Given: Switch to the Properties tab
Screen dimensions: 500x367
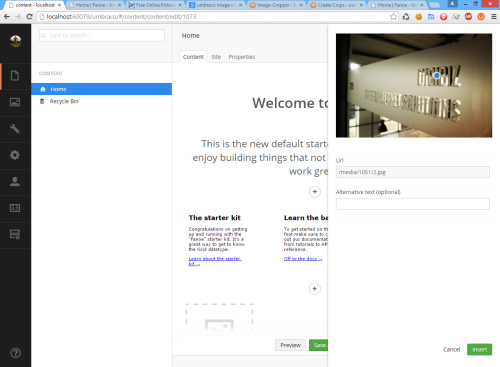Looking at the screenshot, I should [242, 57].
